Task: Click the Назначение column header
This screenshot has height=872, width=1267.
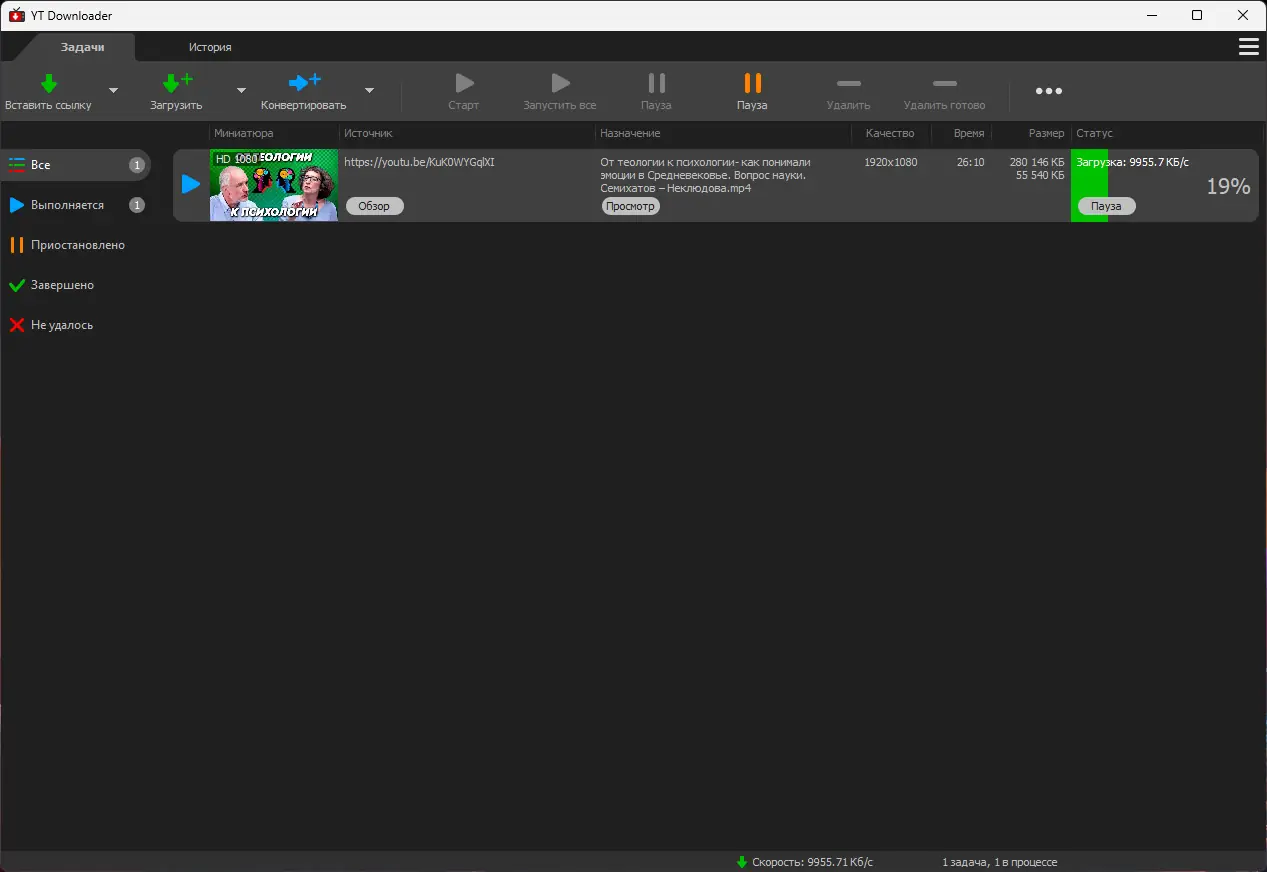Action: (630, 133)
